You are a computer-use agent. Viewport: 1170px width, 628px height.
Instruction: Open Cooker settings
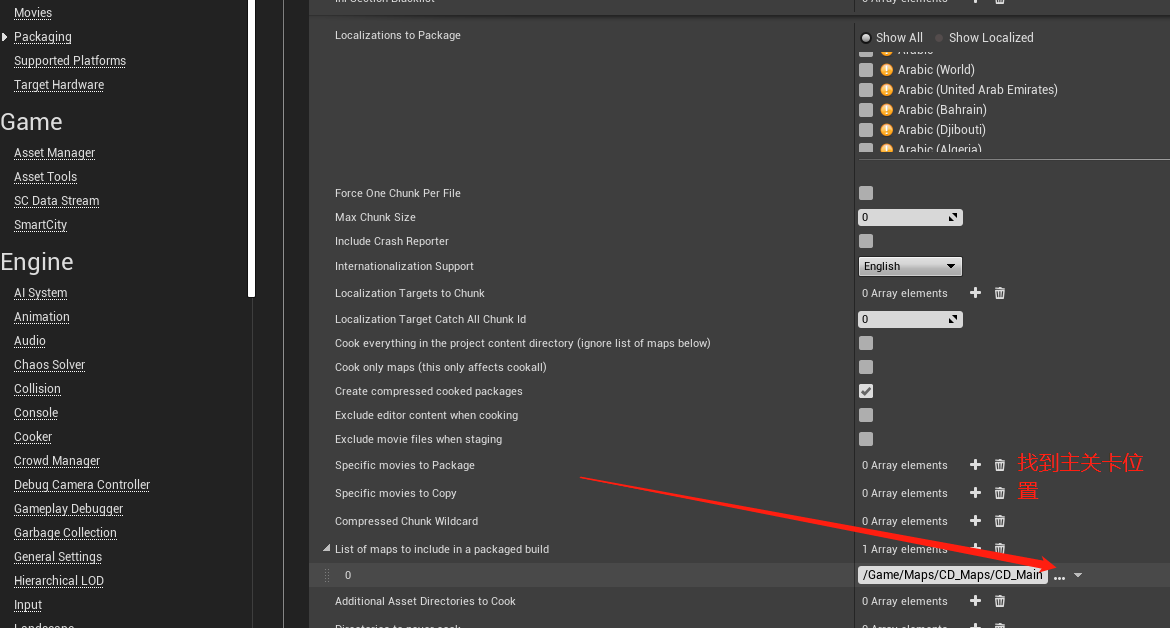click(x=33, y=436)
